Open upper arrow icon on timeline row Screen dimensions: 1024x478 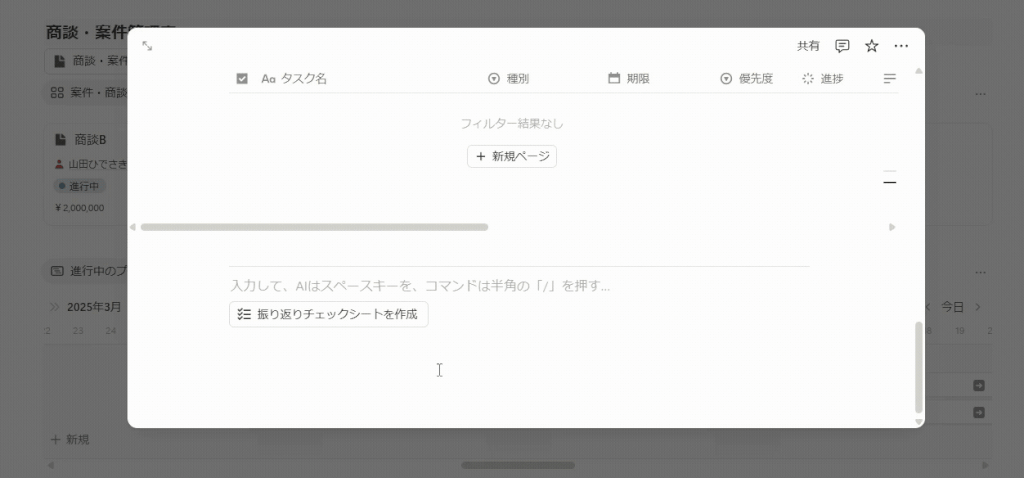click(979, 386)
